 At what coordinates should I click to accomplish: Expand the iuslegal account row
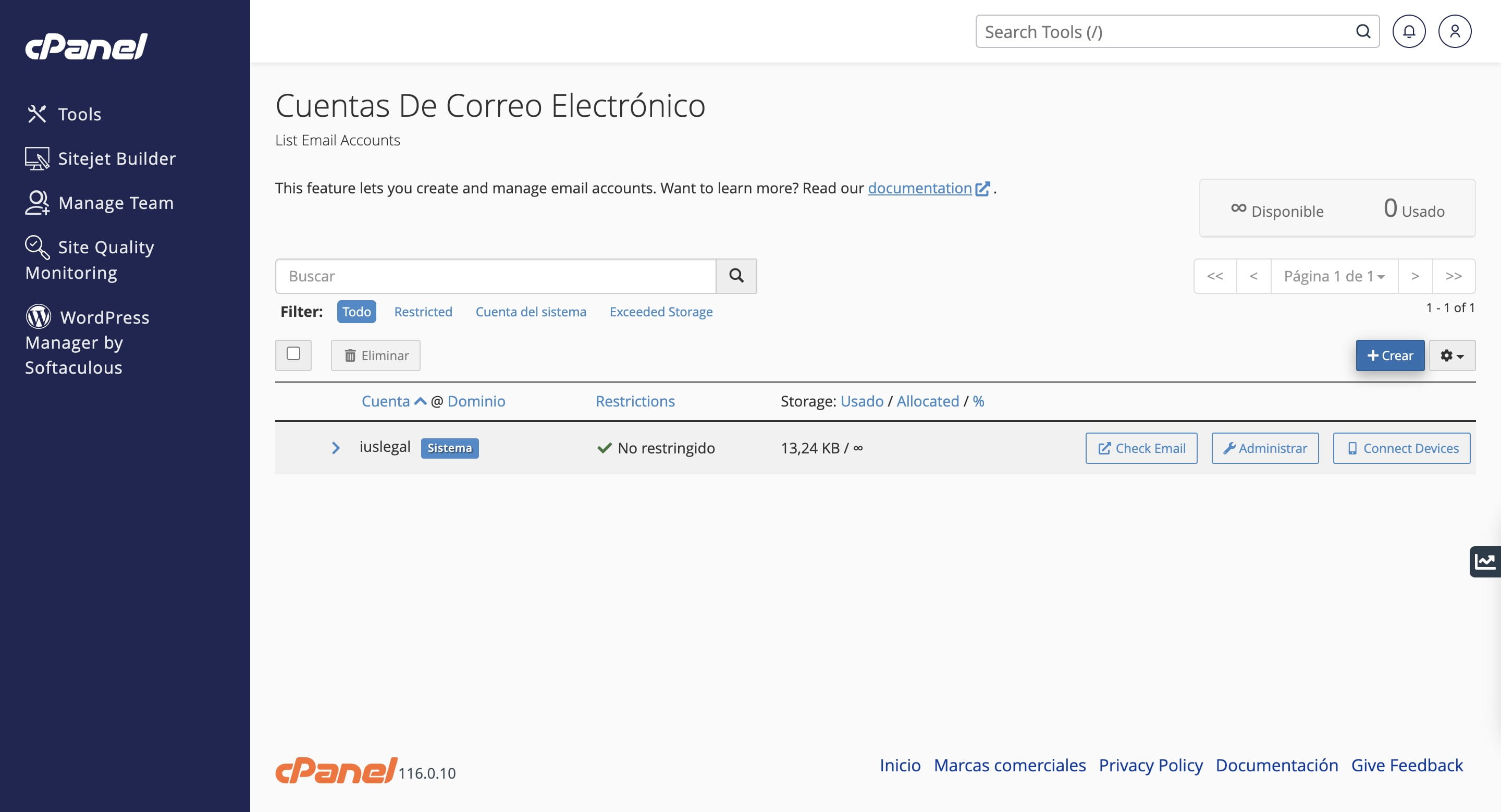336,448
